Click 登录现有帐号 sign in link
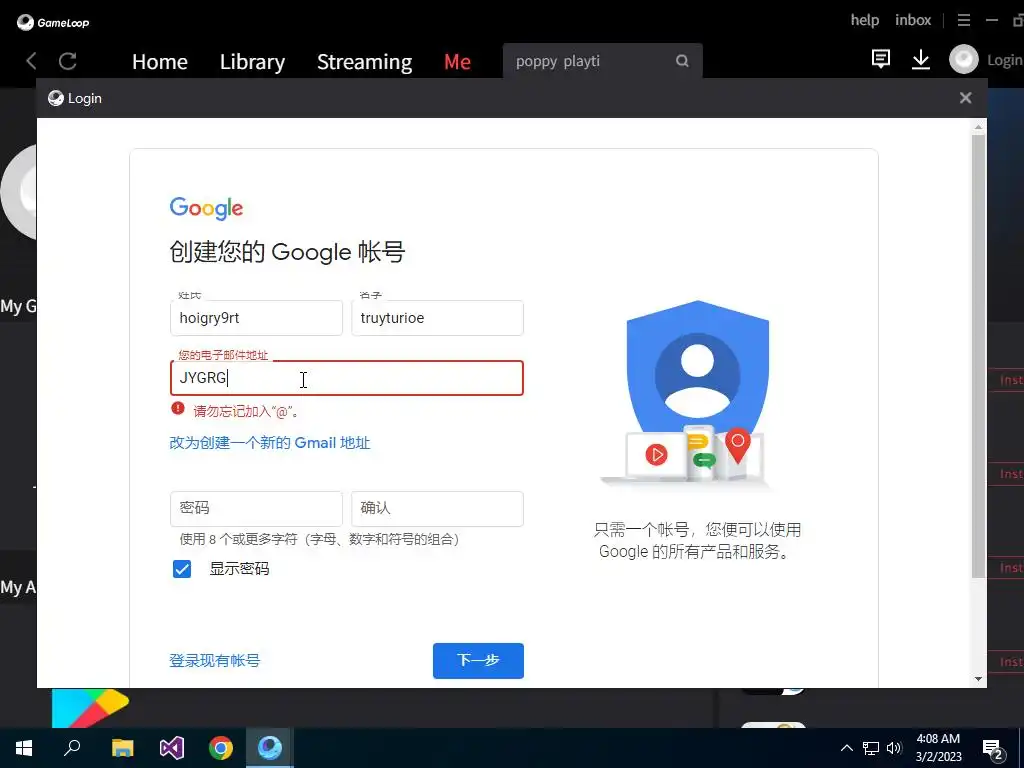1024x768 pixels. point(215,660)
